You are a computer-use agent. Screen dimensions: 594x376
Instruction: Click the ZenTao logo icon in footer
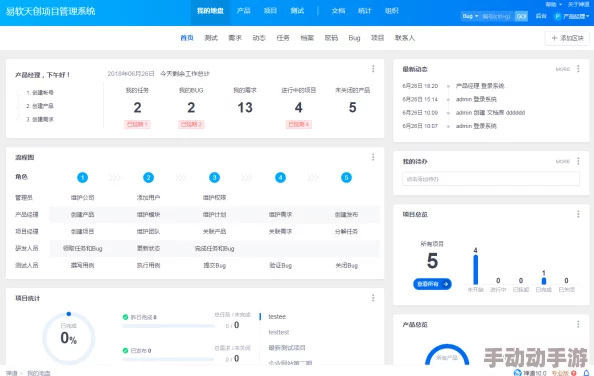coord(517,373)
